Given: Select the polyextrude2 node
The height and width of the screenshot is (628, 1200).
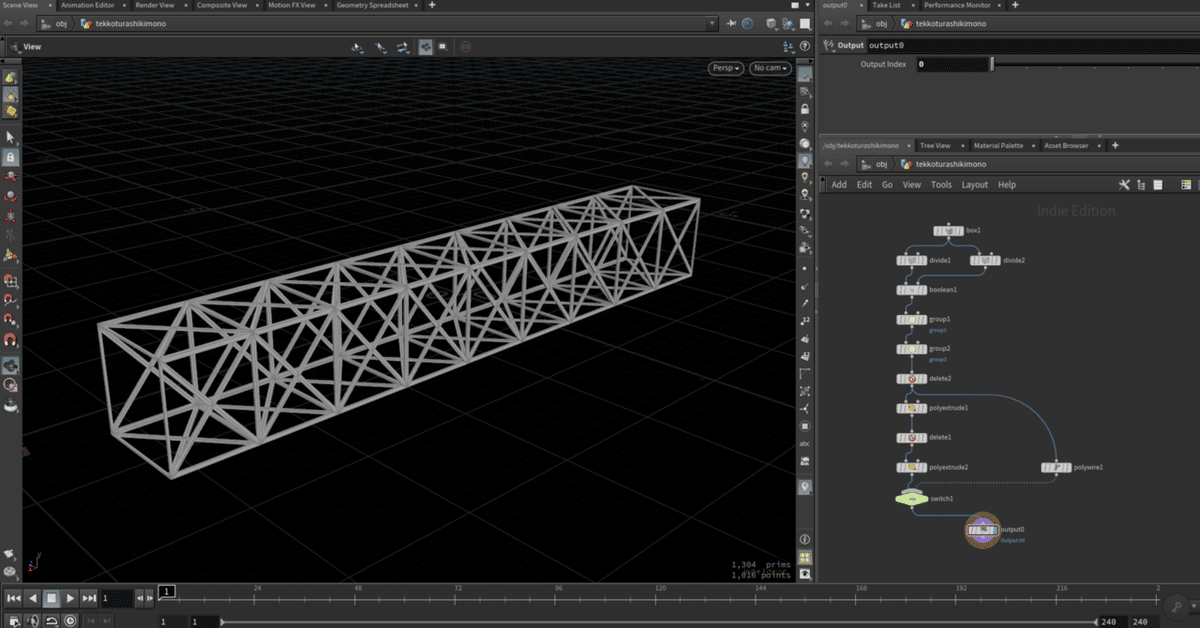Looking at the screenshot, I should [x=912, y=467].
